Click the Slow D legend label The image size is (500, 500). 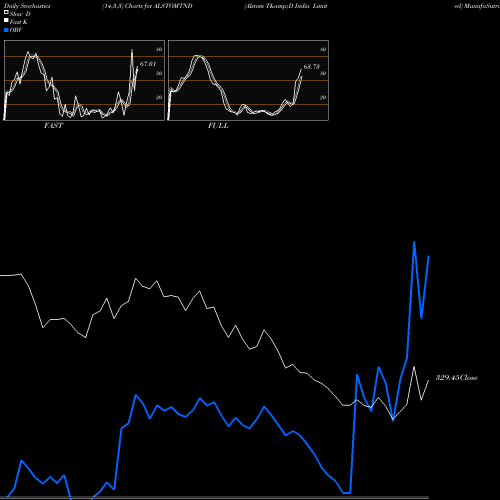(x=20, y=14)
